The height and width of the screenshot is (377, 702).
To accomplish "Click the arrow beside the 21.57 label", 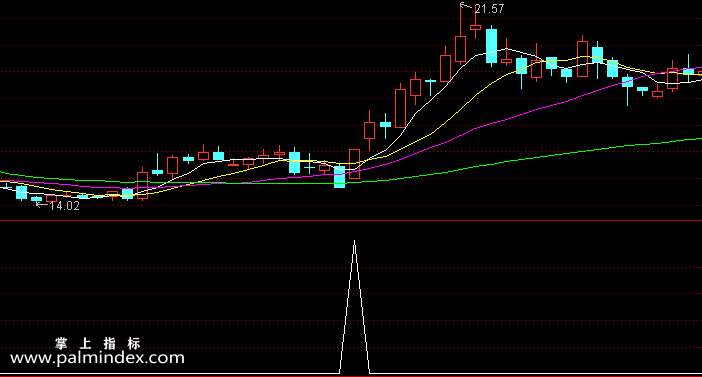I will [466, 6].
